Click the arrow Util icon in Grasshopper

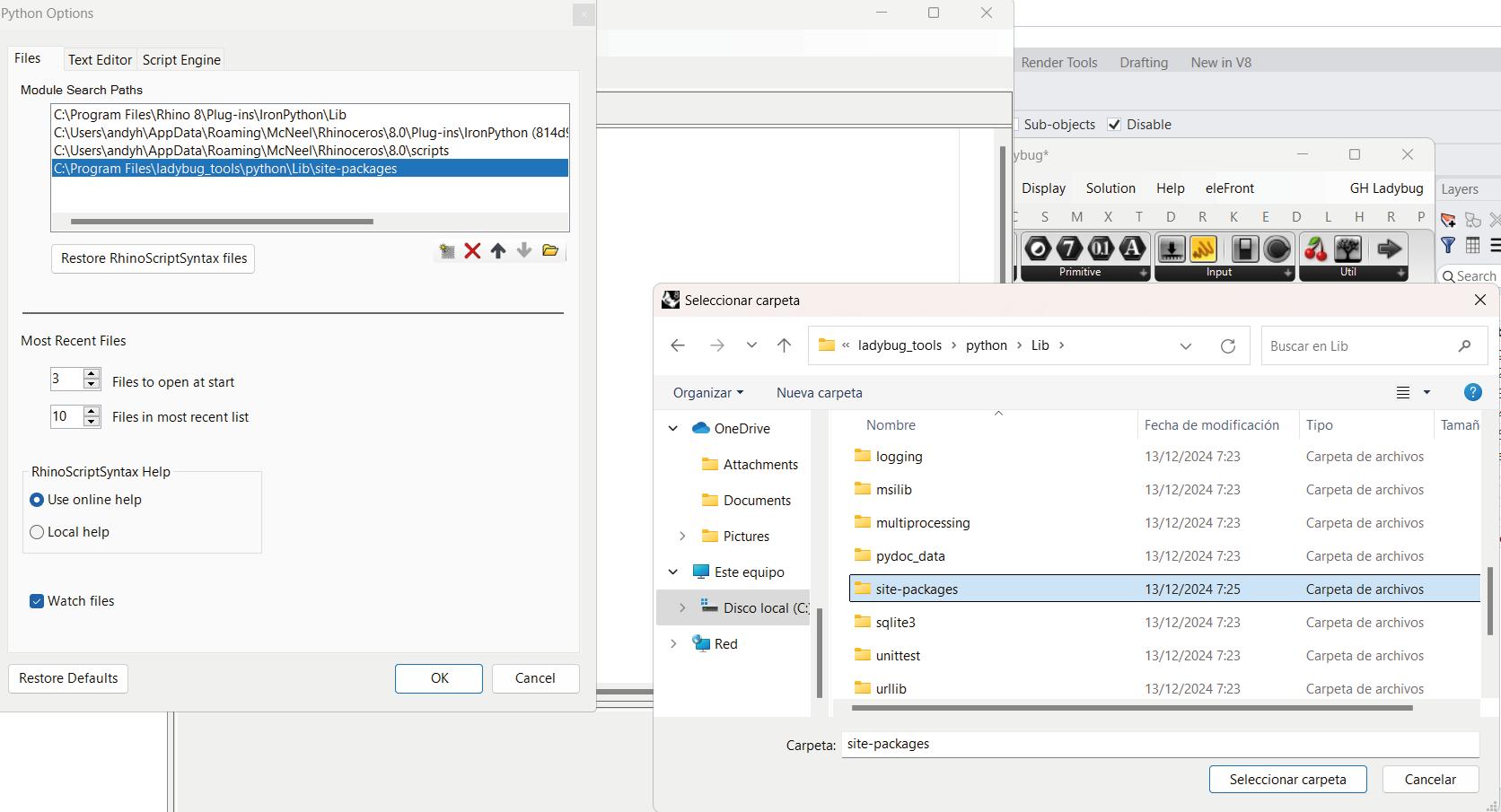click(1389, 249)
